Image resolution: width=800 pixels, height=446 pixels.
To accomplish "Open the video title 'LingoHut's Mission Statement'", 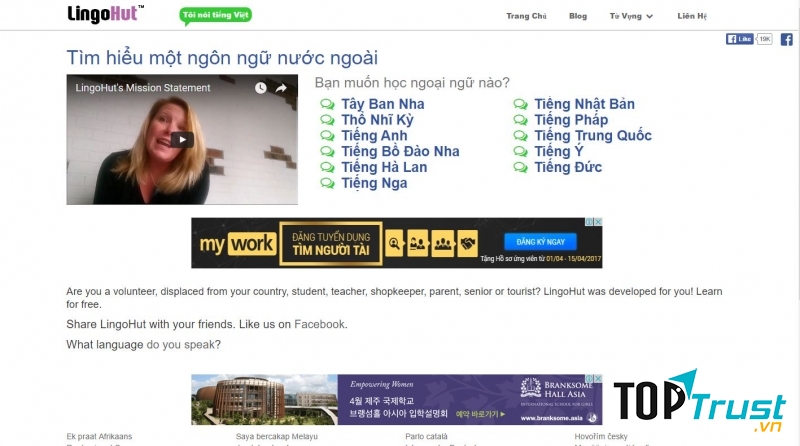I will (x=143, y=88).
